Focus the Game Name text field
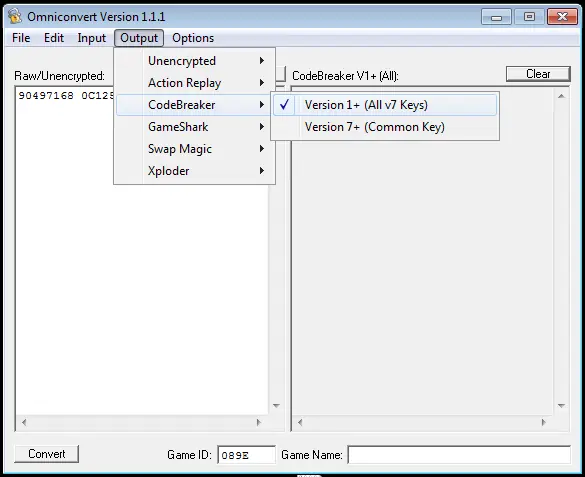This screenshot has height=477, width=585. point(459,455)
